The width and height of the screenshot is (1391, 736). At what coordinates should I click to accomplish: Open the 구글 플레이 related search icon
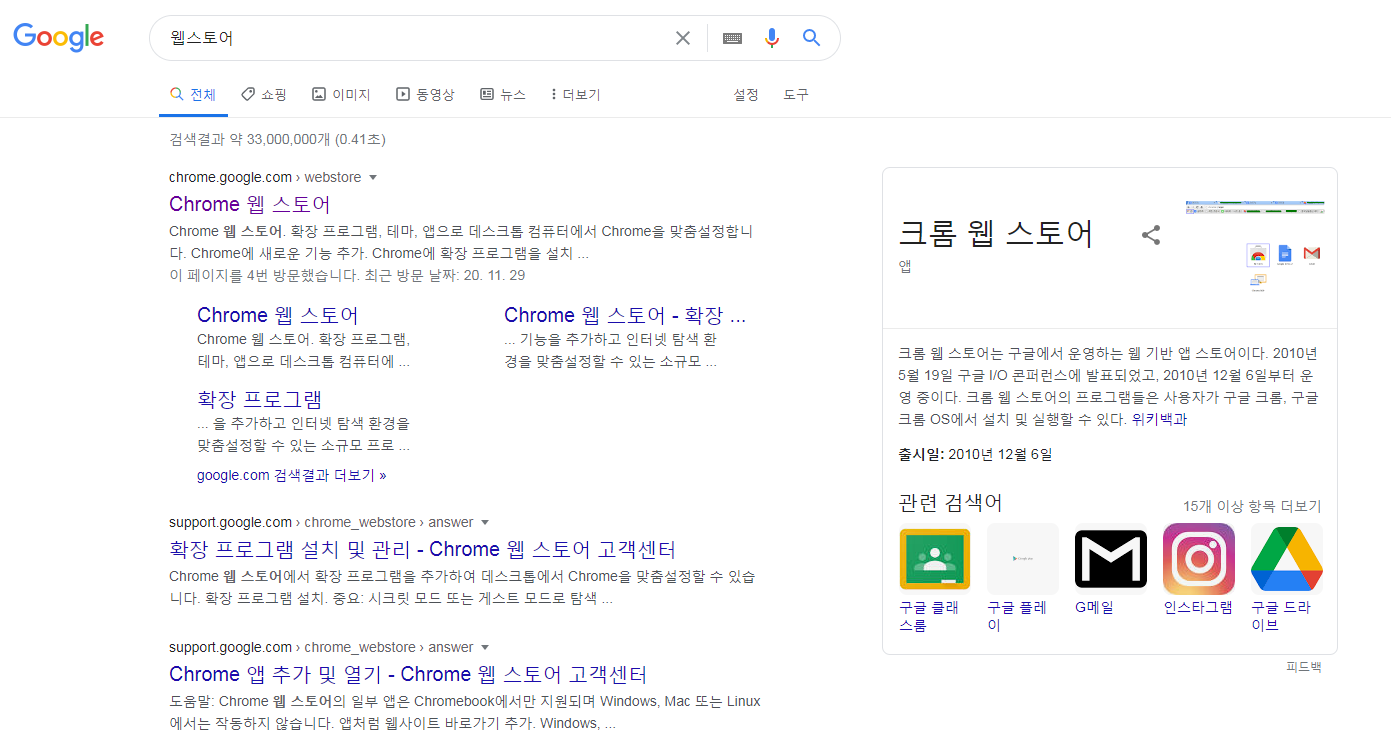pos(1023,559)
